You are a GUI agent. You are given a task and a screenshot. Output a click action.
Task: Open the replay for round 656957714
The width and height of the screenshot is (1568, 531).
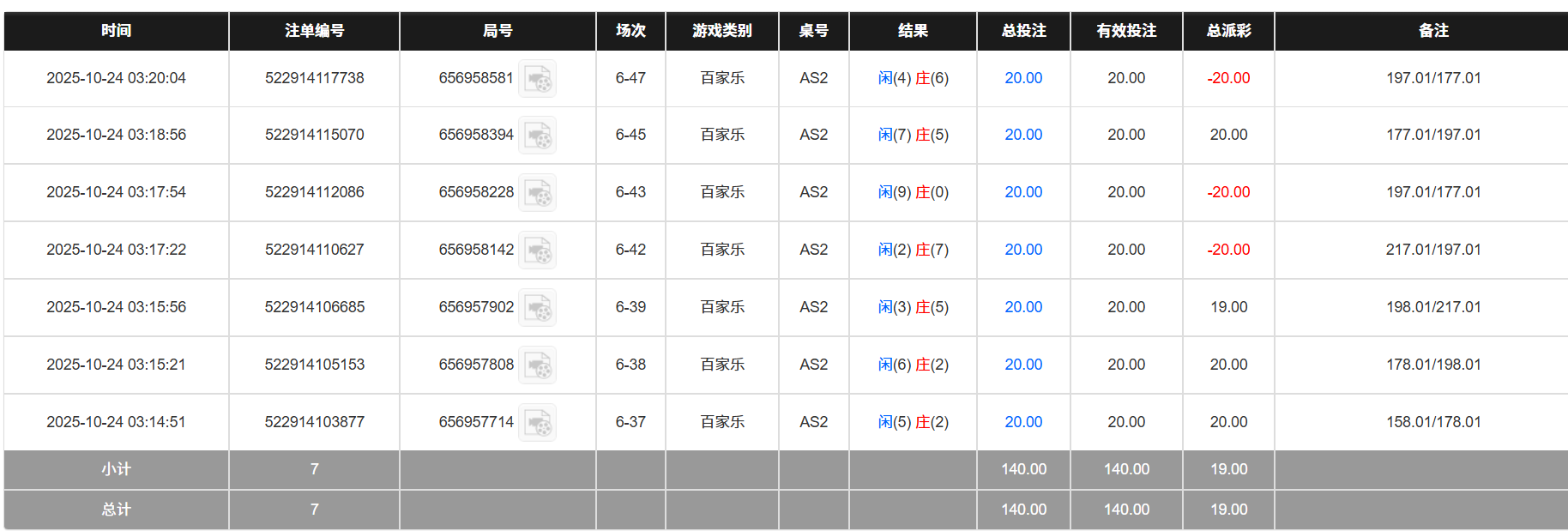(x=538, y=421)
